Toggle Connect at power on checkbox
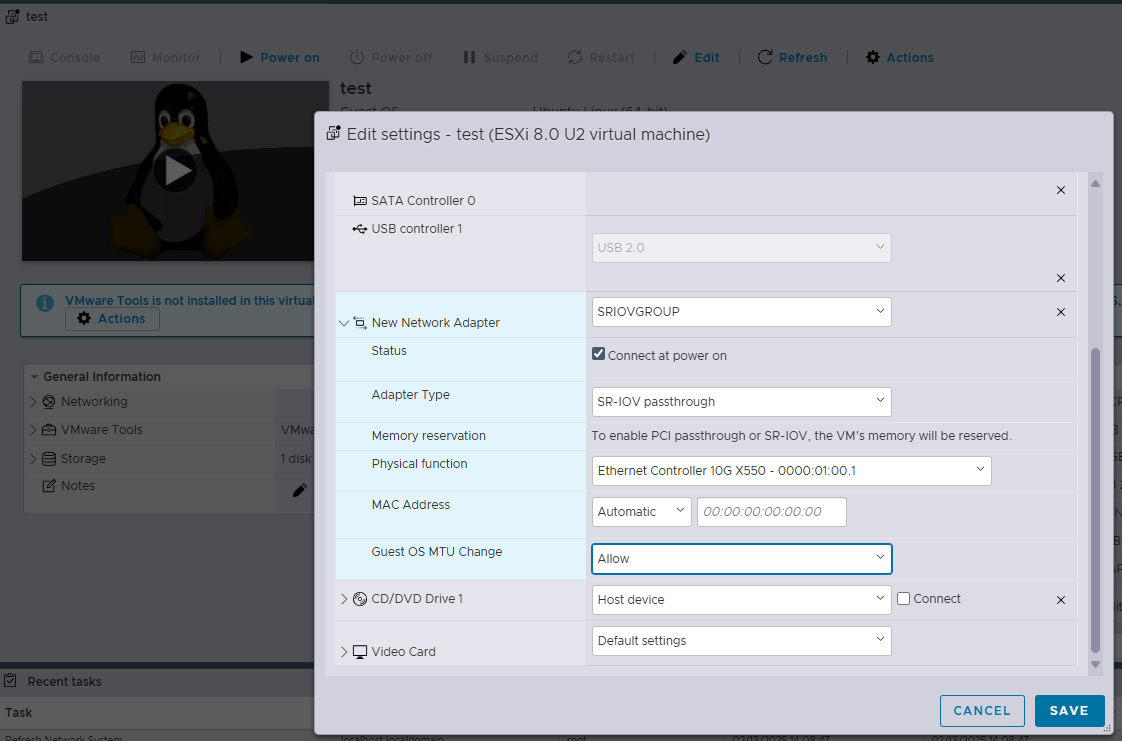Screen dimensions: 1122x741 [598, 355]
